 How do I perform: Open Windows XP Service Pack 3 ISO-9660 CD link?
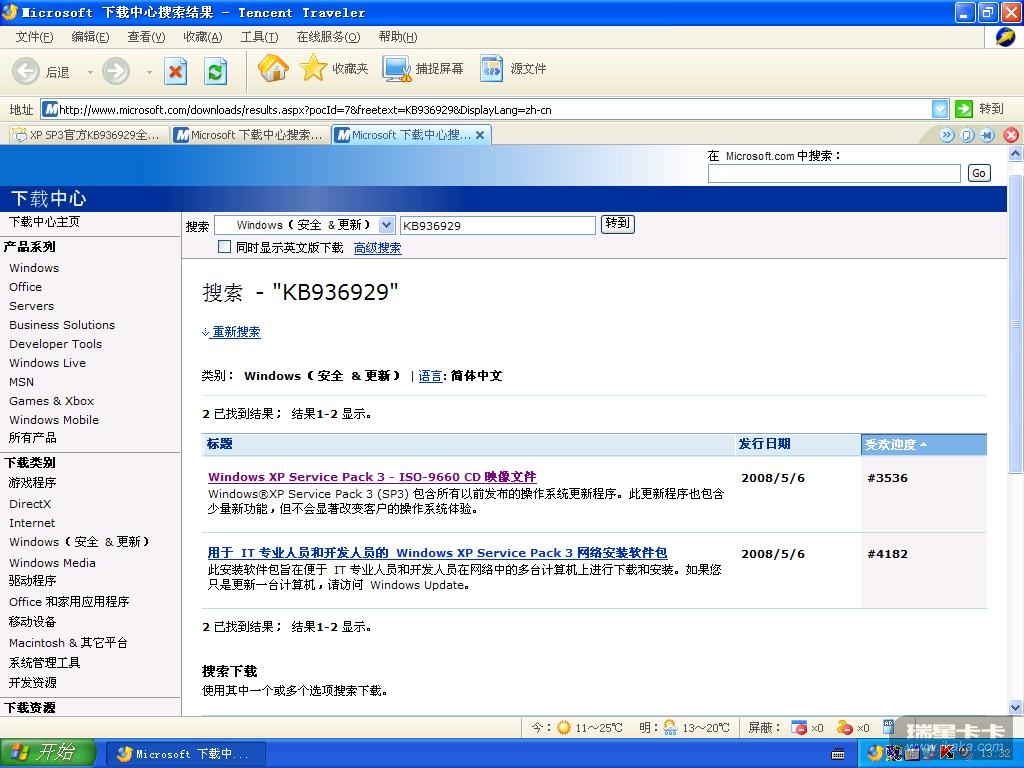tap(372, 477)
